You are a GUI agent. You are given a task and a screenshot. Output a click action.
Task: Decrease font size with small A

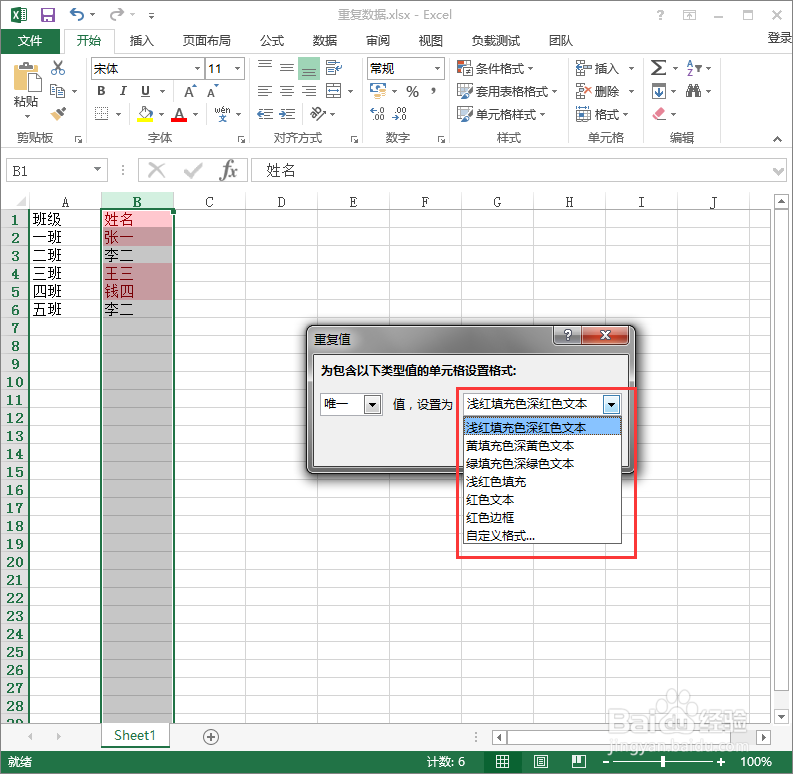tap(212, 92)
